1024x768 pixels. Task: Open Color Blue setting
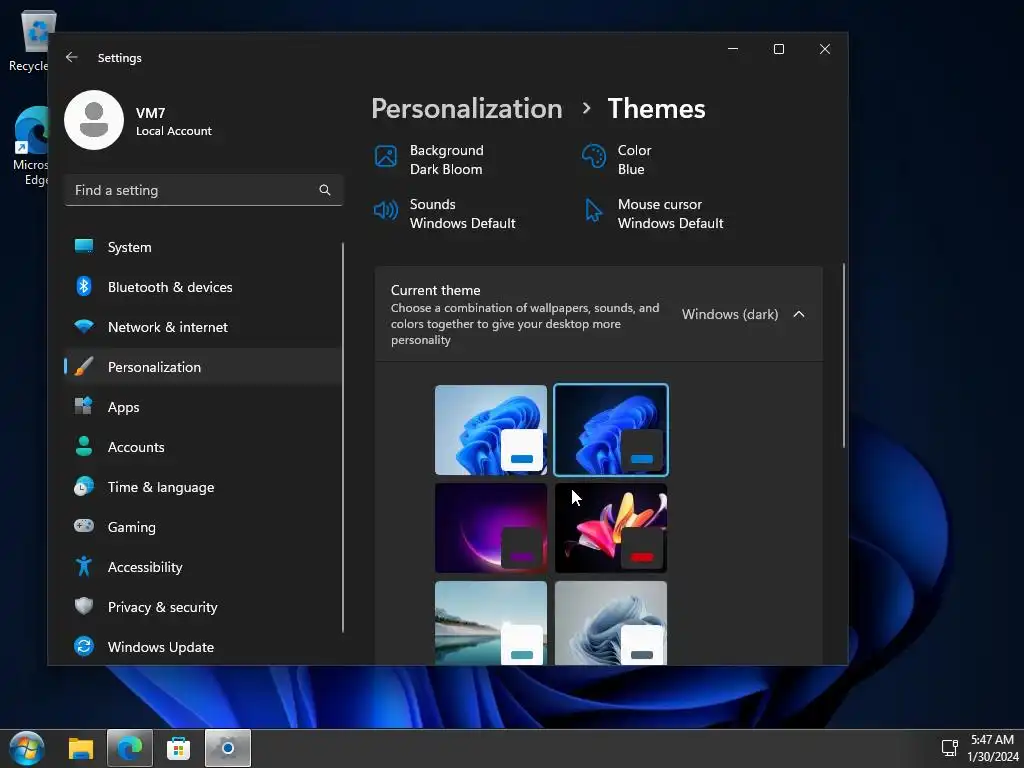click(616, 159)
